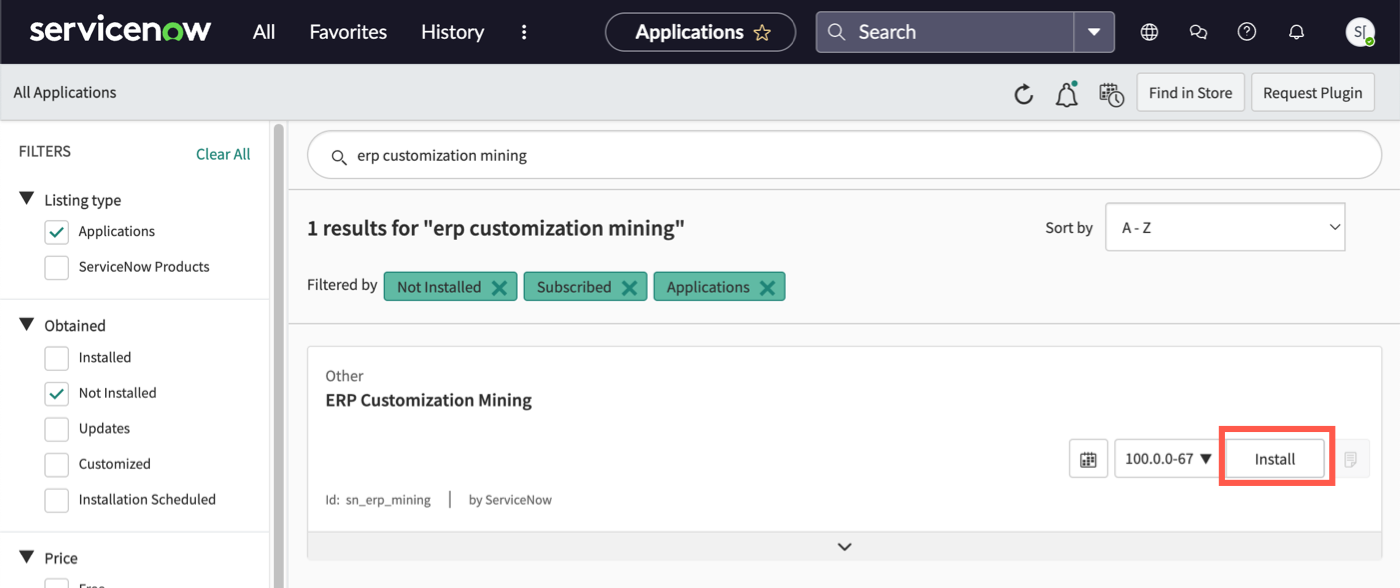The height and width of the screenshot is (588, 1400).
Task: Refresh the applications list
Action: pos(1023,94)
